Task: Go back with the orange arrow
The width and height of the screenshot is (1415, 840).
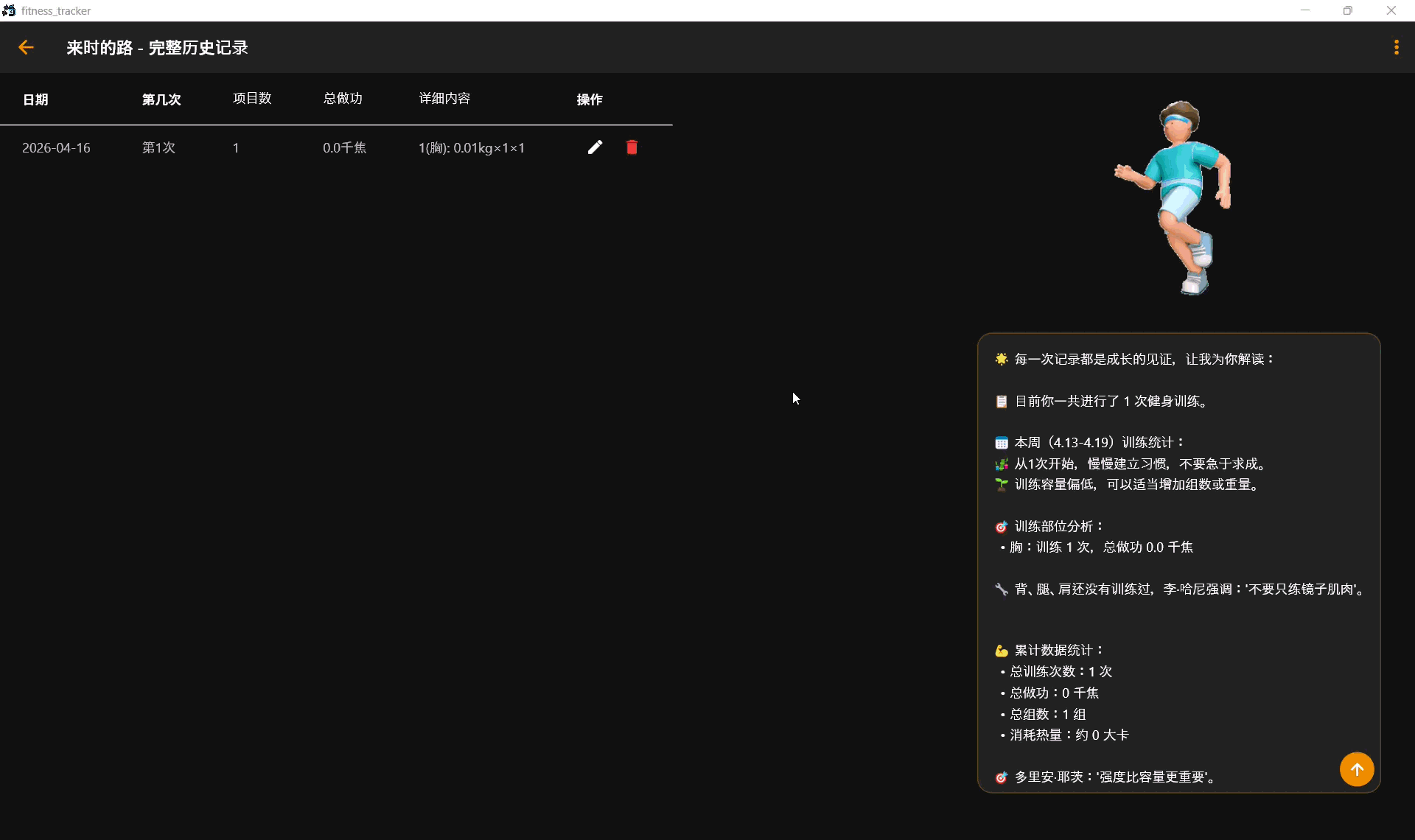Action: click(27, 47)
